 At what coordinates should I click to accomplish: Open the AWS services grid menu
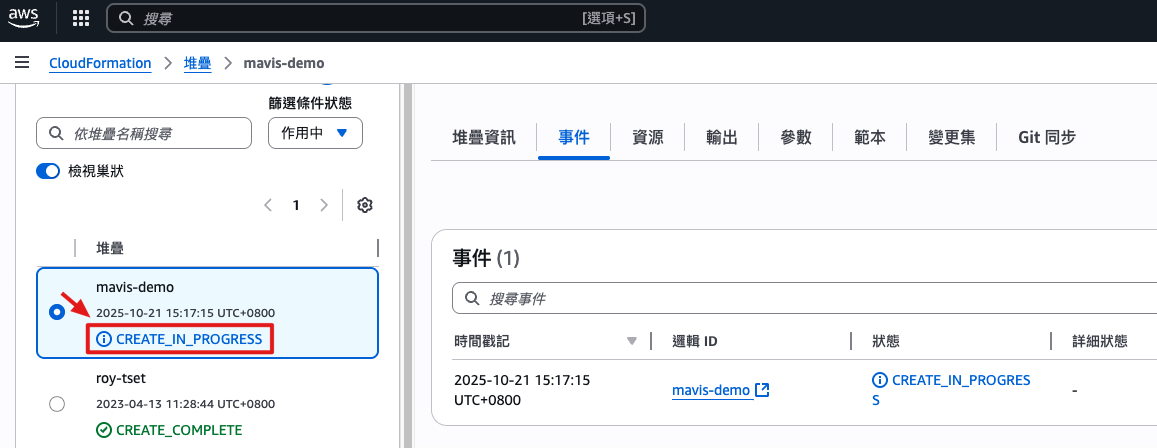point(81,18)
